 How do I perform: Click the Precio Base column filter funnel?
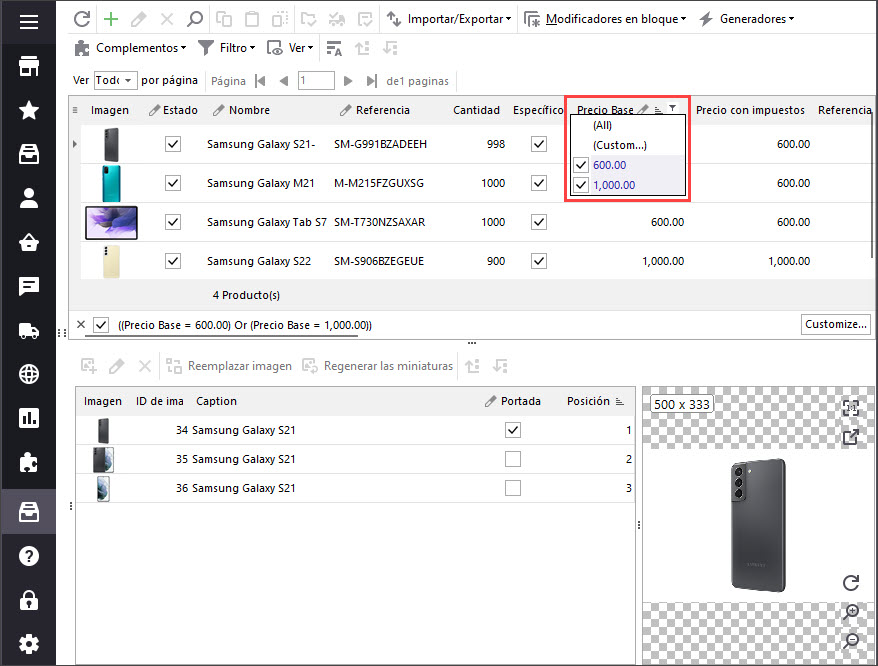(x=672, y=108)
